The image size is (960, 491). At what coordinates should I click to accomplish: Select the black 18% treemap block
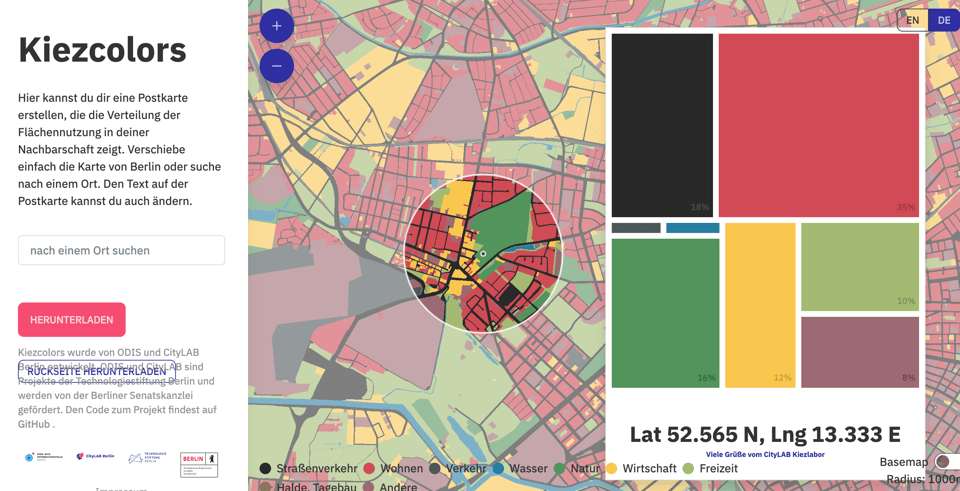[x=662, y=125]
